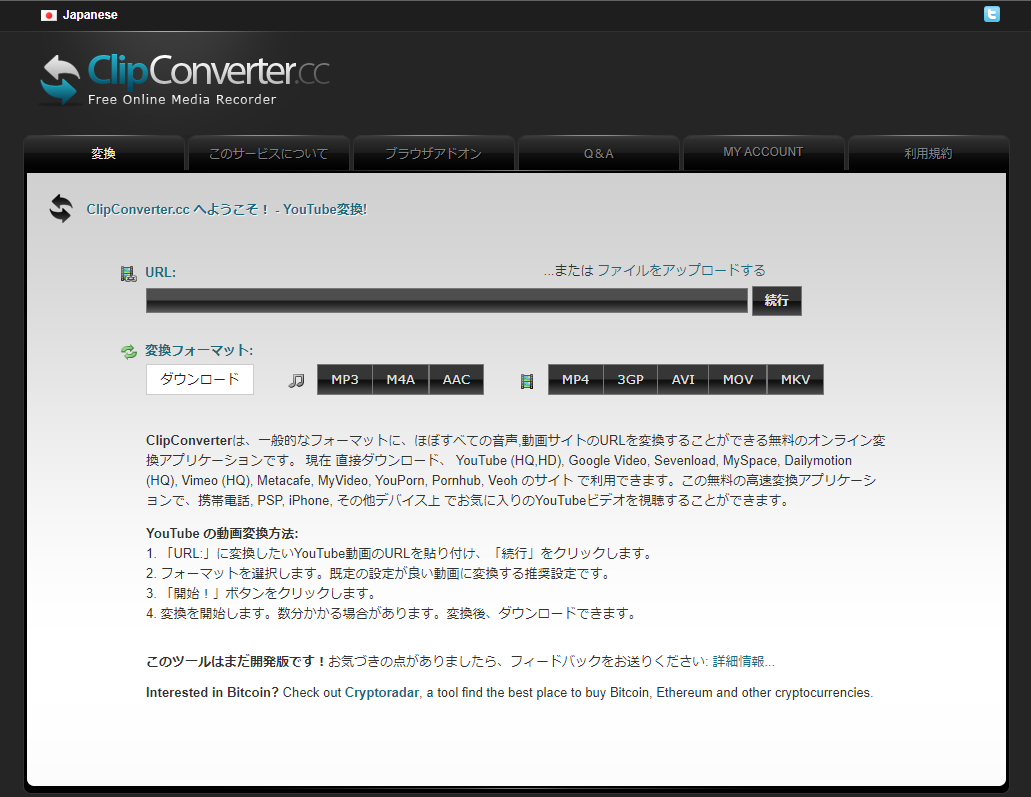This screenshot has height=797, width=1031.
Task: Click 'Free Online Media Recorder' tagline
Action: (182, 99)
